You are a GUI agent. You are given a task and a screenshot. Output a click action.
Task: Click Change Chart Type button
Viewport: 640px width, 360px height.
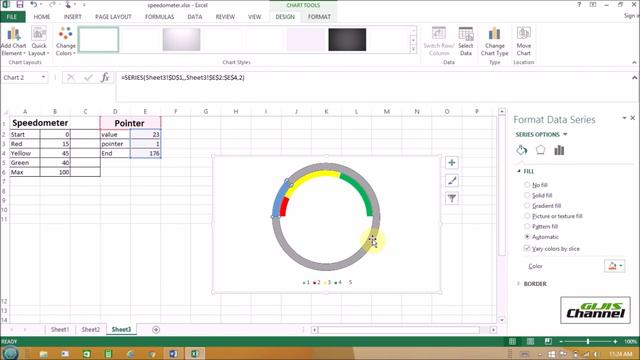[494, 41]
